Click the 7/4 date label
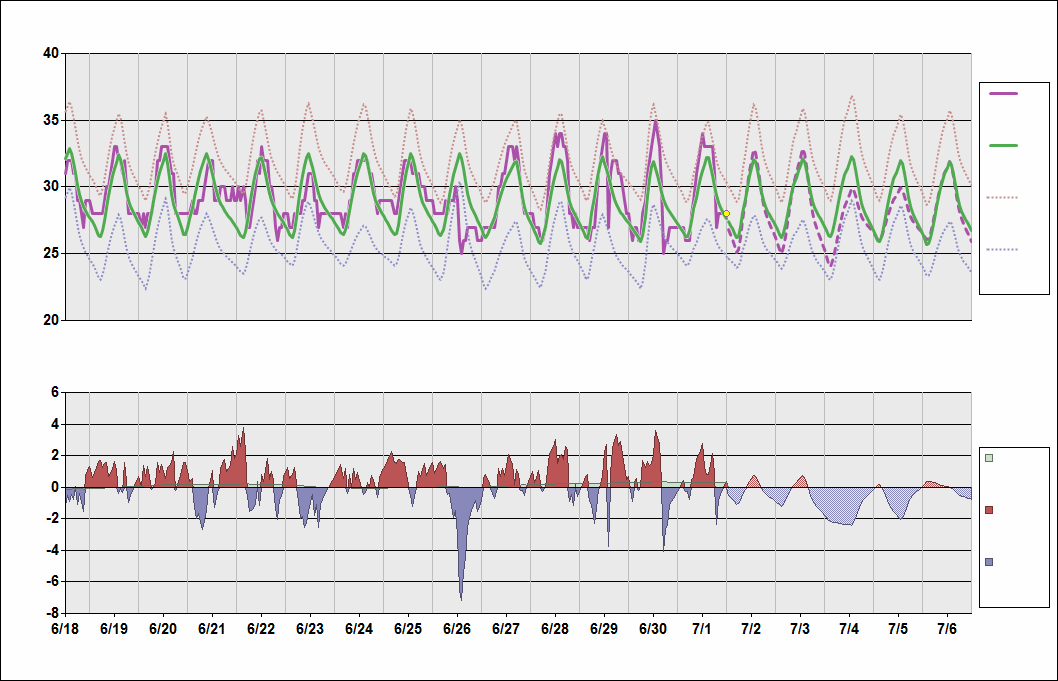This screenshot has height=681, width=1058. point(849,630)
